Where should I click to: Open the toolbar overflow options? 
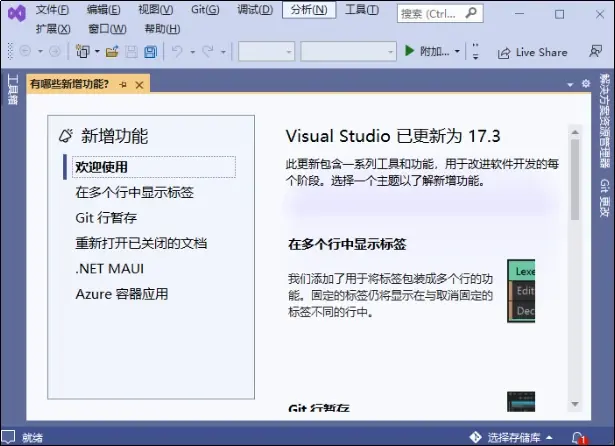point(475,51)
